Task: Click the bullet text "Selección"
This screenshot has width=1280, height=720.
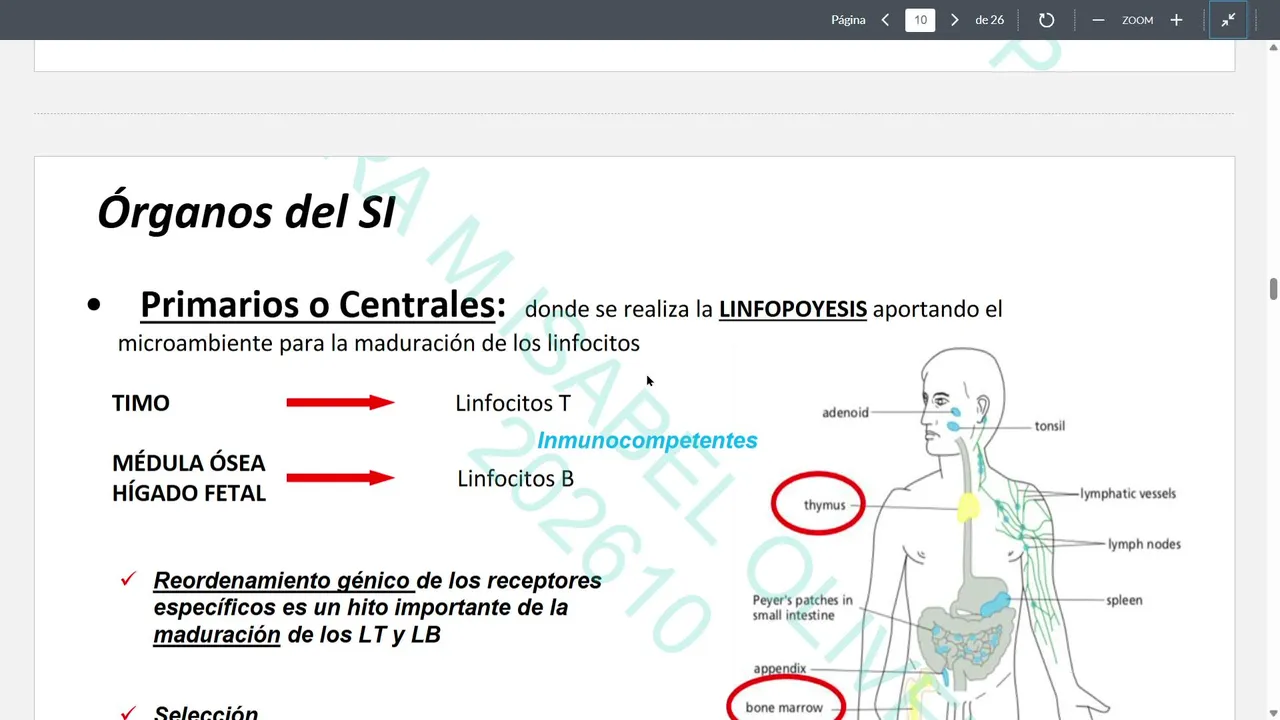Action: click(x=206, y=714)
